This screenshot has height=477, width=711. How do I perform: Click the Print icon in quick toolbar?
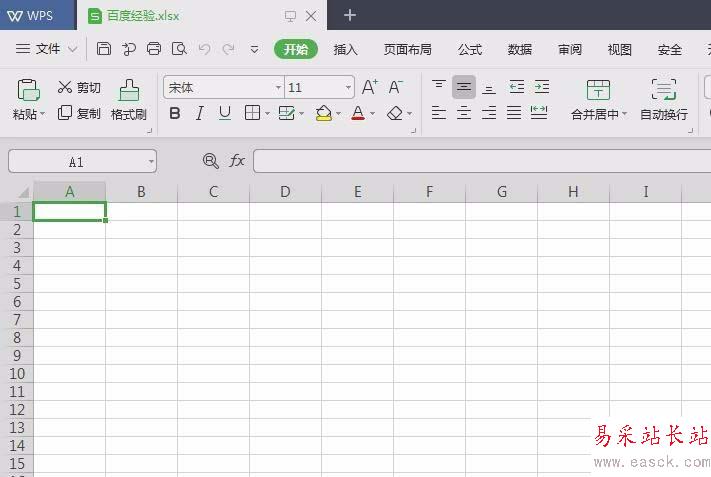154,49
